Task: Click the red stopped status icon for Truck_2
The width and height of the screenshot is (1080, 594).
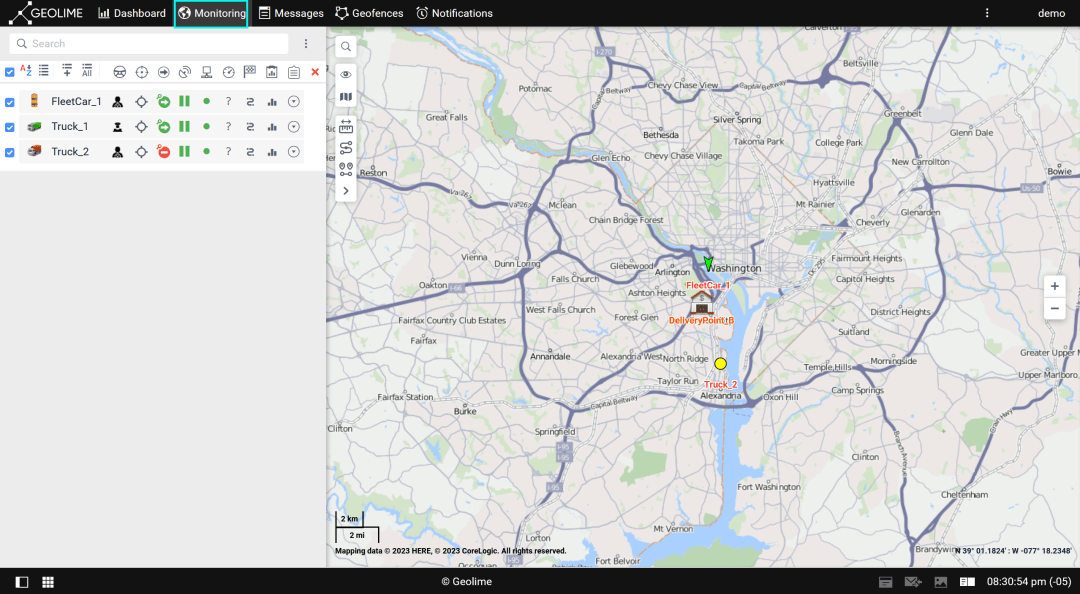Action: (163, 152)
